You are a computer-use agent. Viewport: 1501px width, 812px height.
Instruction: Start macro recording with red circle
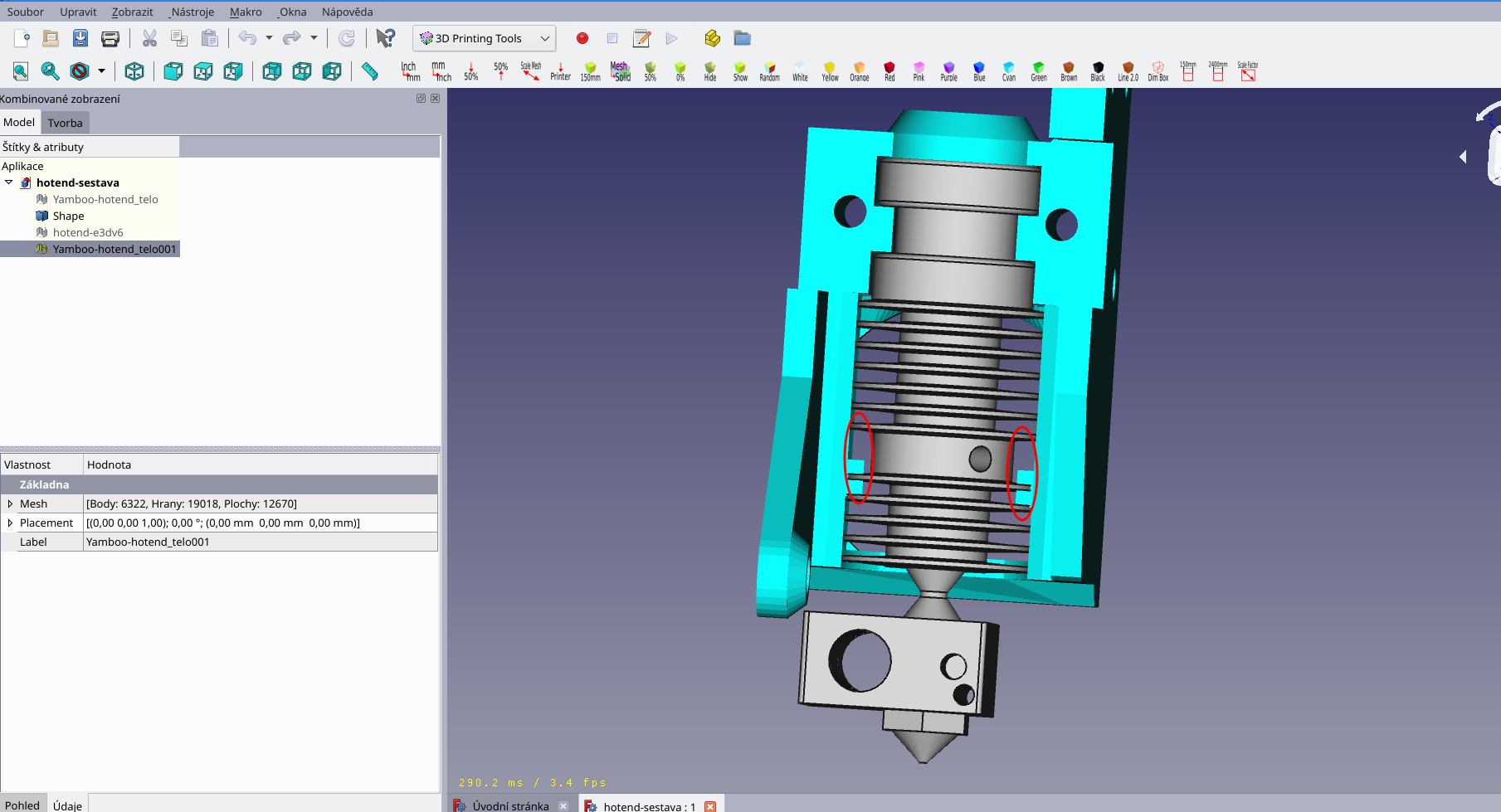pos(582,38)
